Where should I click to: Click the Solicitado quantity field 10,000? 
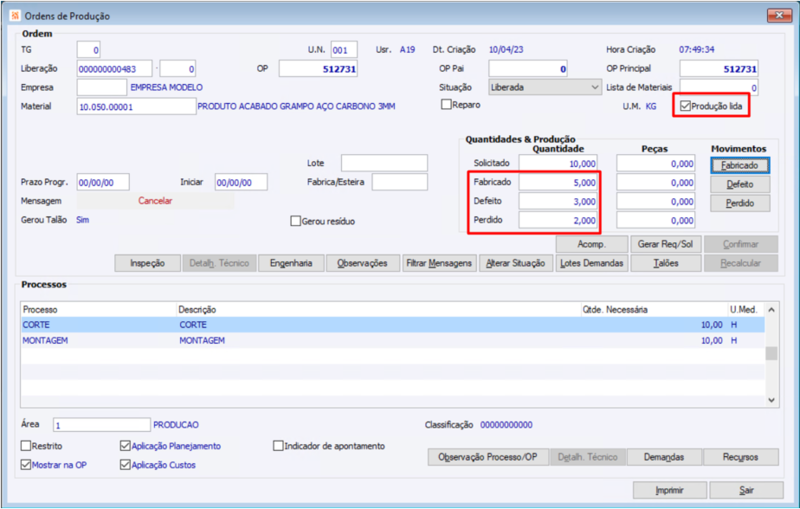pyautogui.click(x=558, y=164)
